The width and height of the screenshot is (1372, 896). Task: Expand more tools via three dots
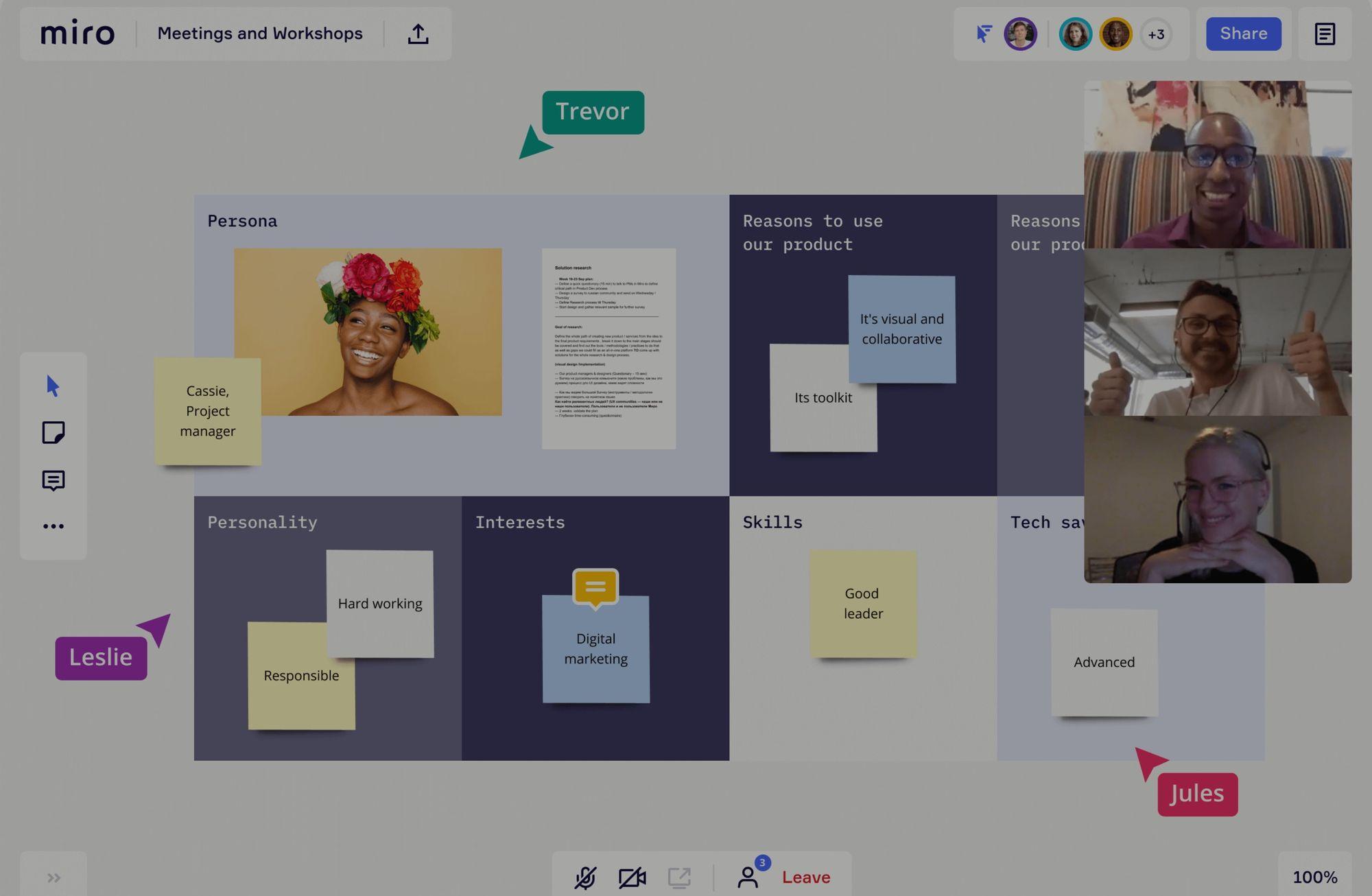[x=53, y=526]
